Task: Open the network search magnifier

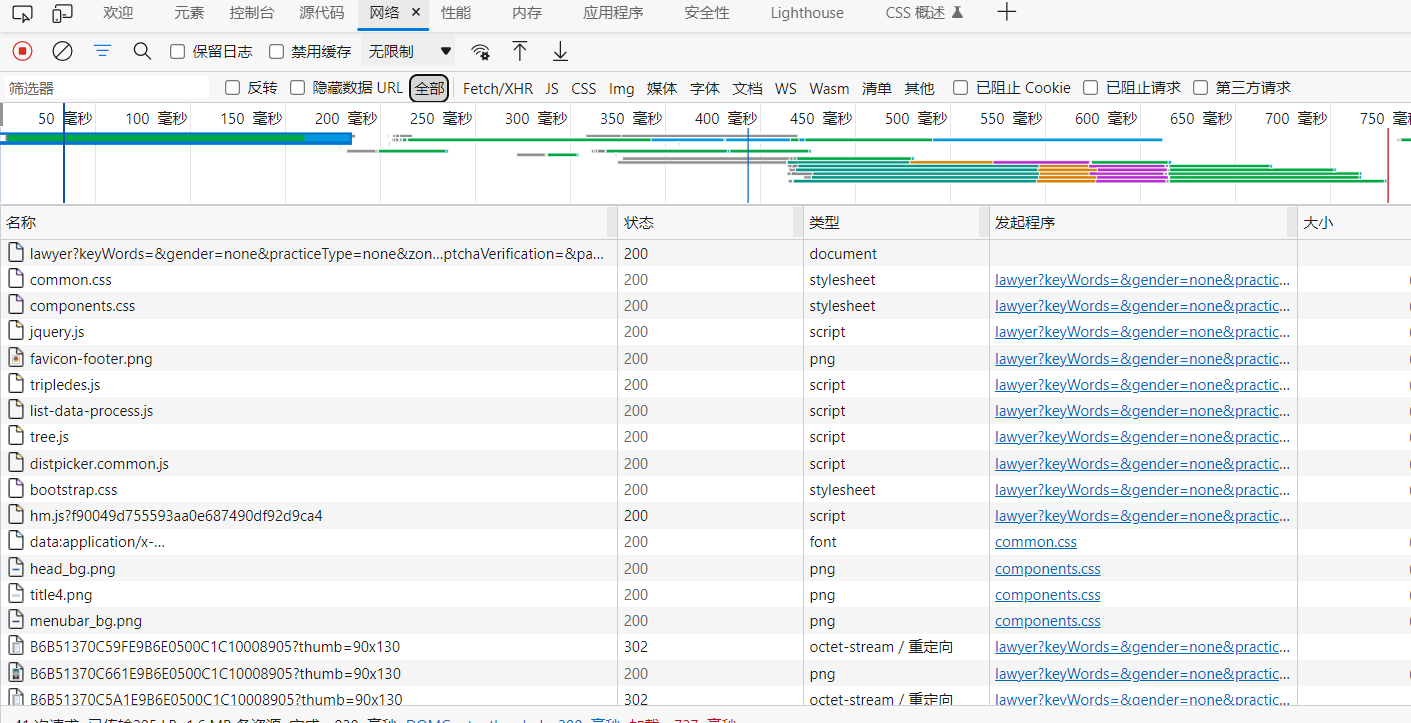Action: click(142, 51)
